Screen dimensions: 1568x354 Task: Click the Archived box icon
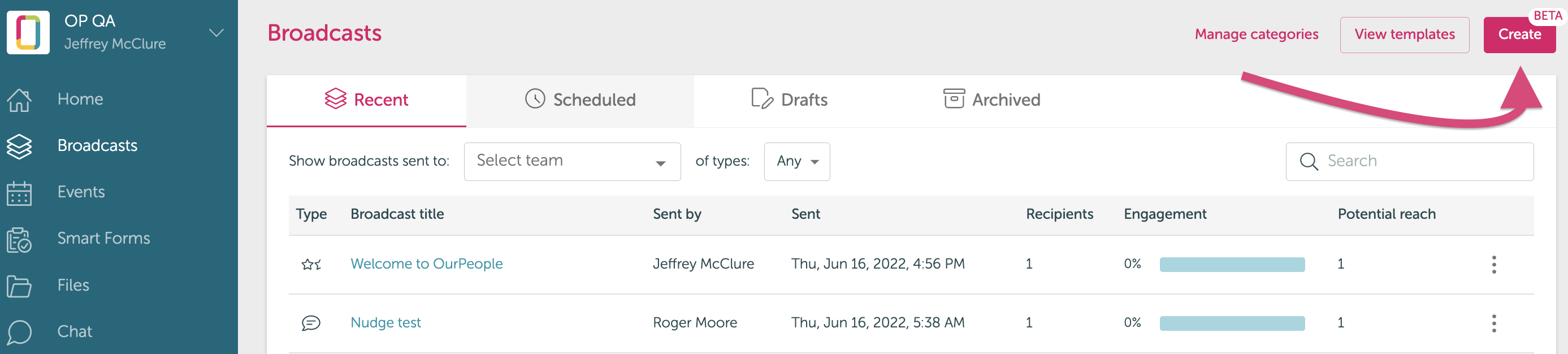(x=954, y=98)
